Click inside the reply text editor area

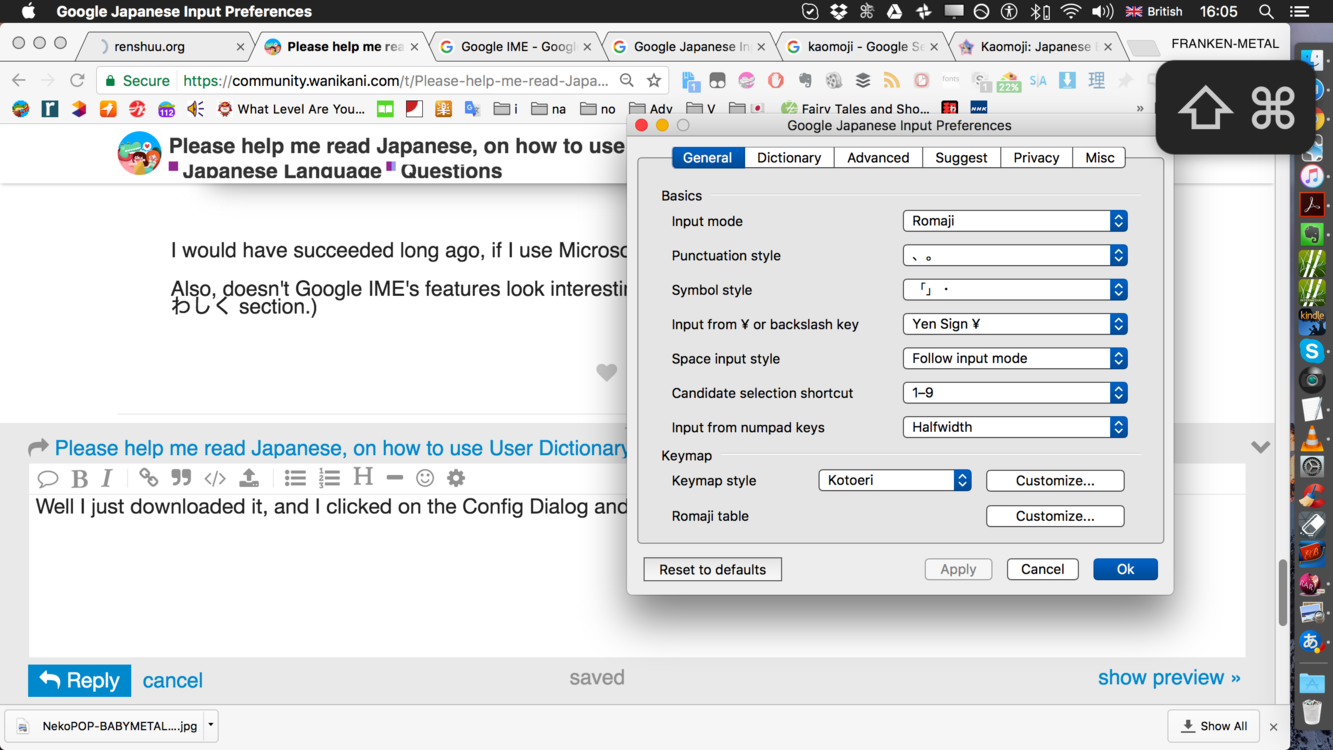636,575
